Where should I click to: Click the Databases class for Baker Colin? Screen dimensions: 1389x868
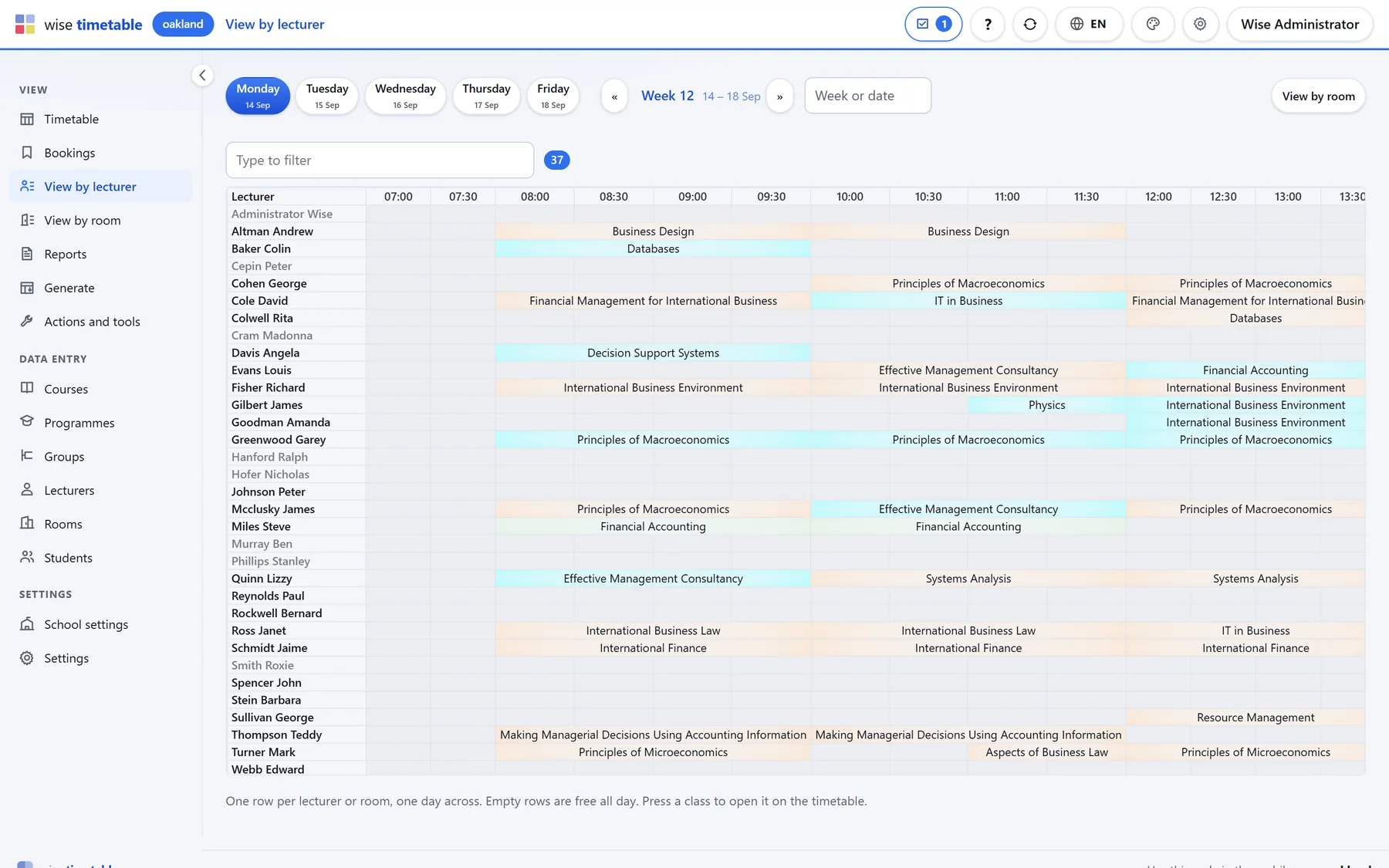pyautogui.click(x=653, y=248)
